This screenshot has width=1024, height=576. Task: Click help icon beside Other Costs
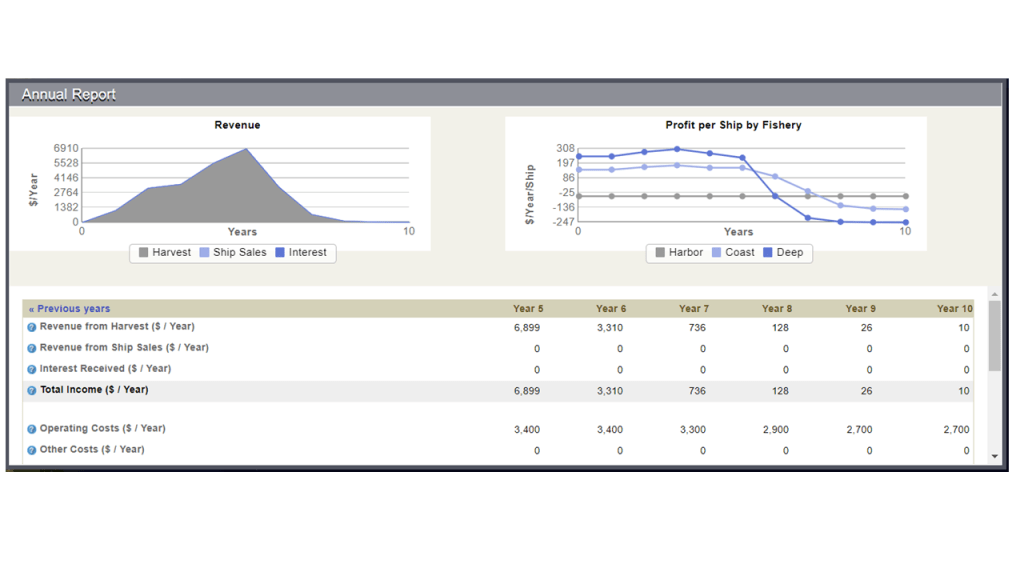click(x=32, y=450)
